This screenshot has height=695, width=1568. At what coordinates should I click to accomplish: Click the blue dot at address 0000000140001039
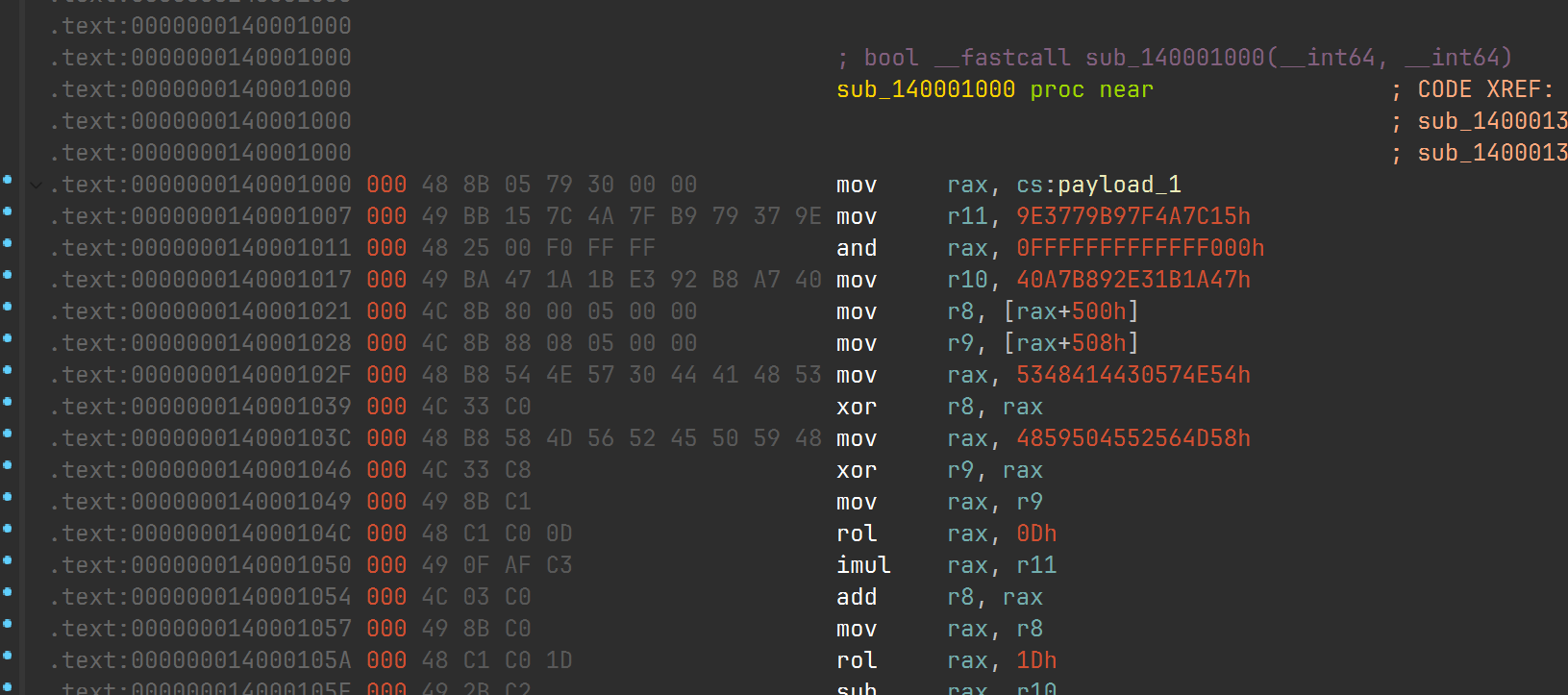[x=8, y=402]
